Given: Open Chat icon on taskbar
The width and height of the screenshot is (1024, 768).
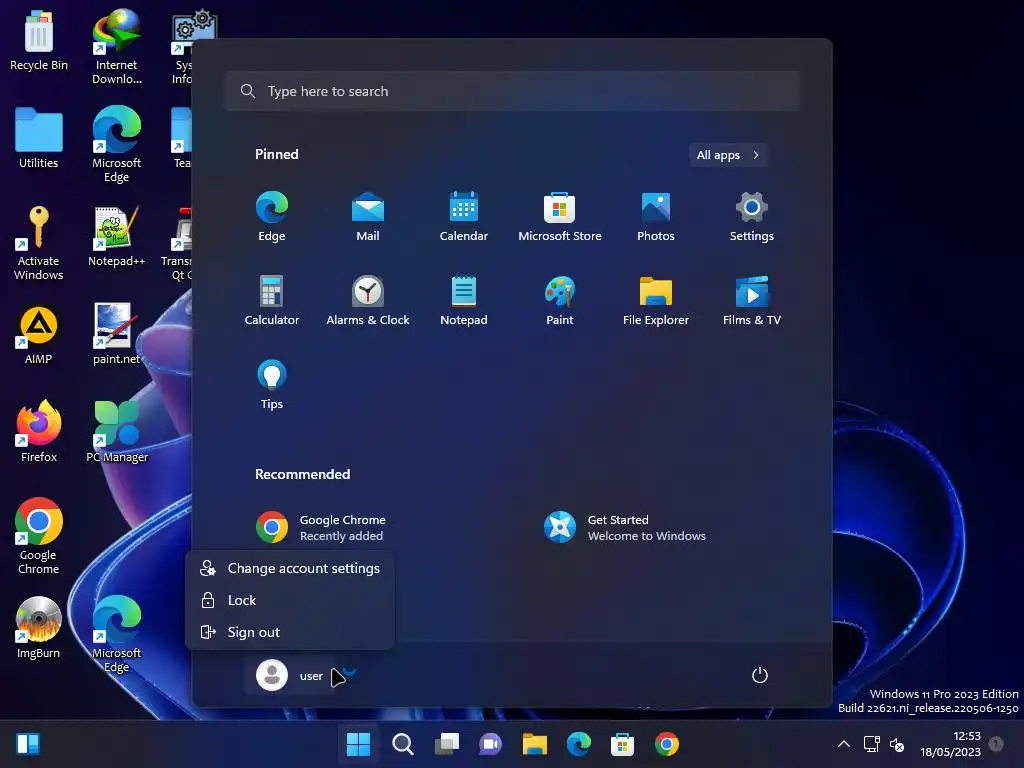Looking at the screenshot, I should click(x=490, y=744).
